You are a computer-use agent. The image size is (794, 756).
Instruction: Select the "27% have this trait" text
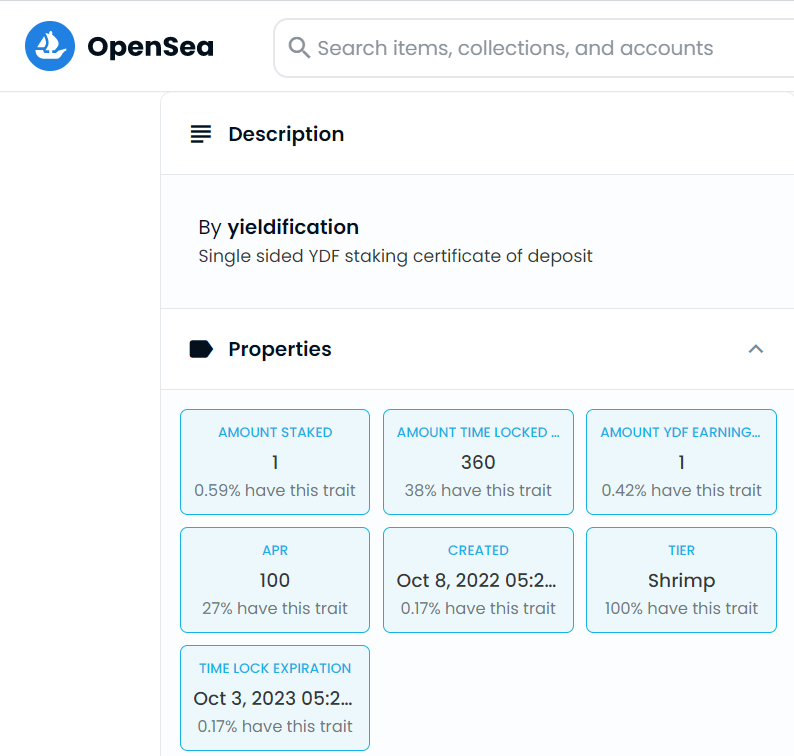click(275, 608)
